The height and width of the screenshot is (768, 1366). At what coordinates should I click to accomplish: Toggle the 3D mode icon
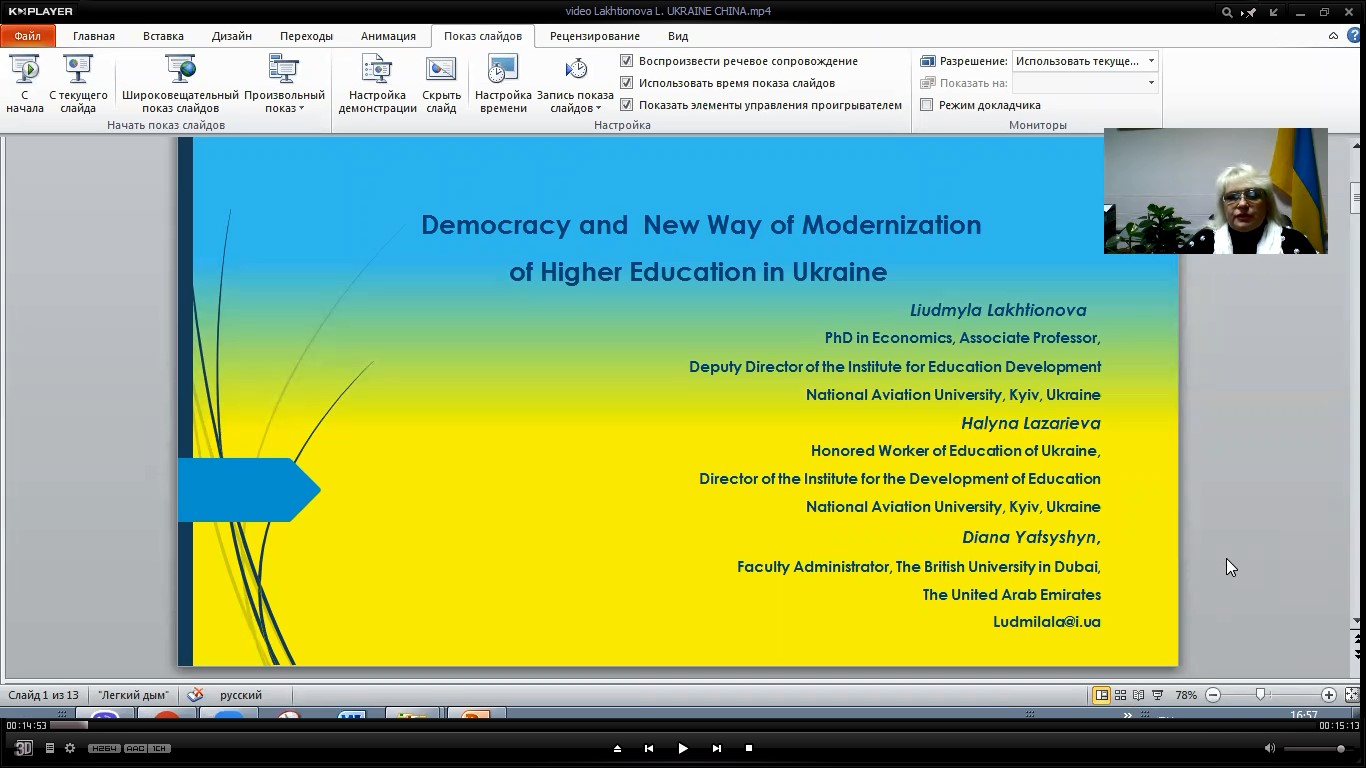click(x=23, y=748)
